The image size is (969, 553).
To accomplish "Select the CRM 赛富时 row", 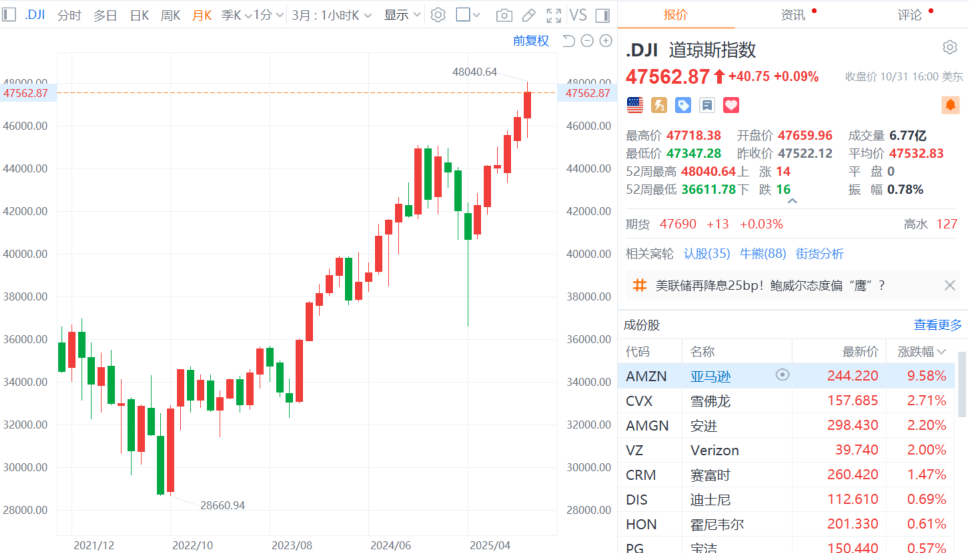I will [x=787, y=475].
